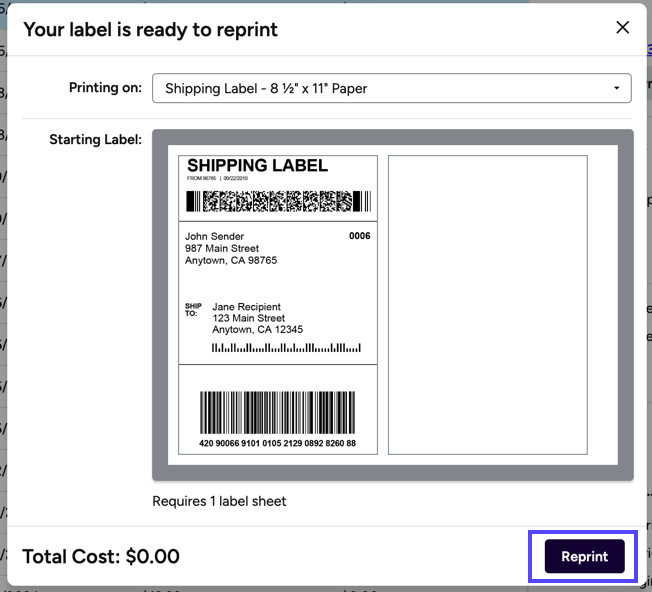Open the Printing on paper dropdown
Viewport: 652px width, 592px height.
click(x=391, y=88)
